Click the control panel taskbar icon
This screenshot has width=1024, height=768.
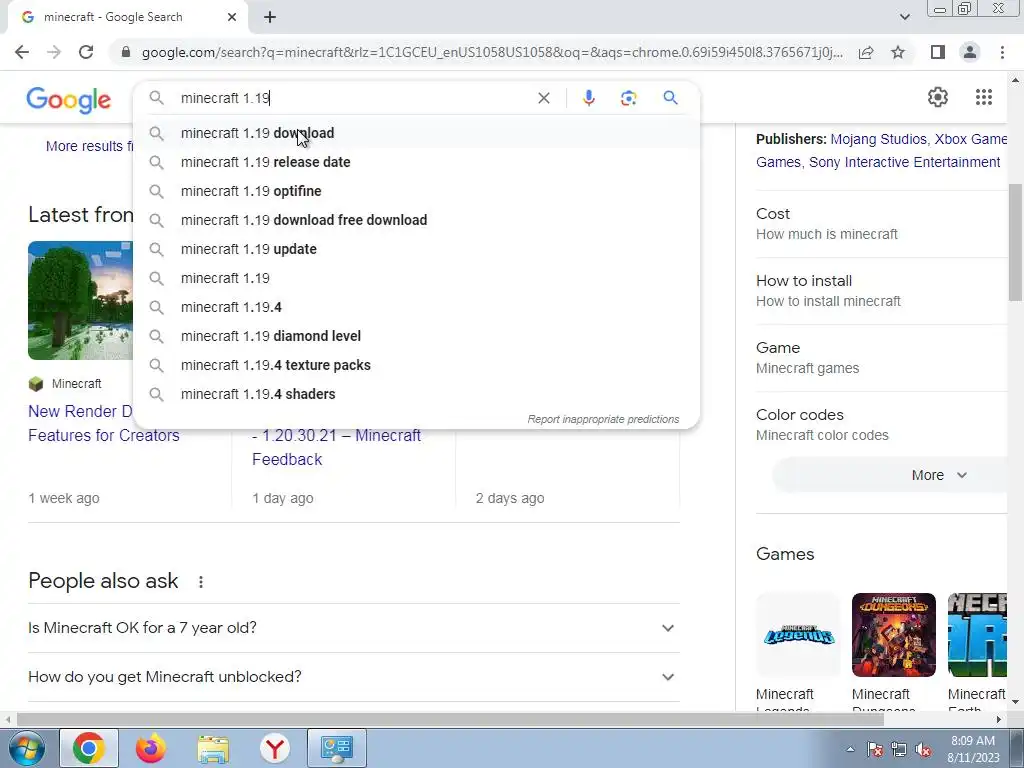pyautogui.click(x=336, y=748)
